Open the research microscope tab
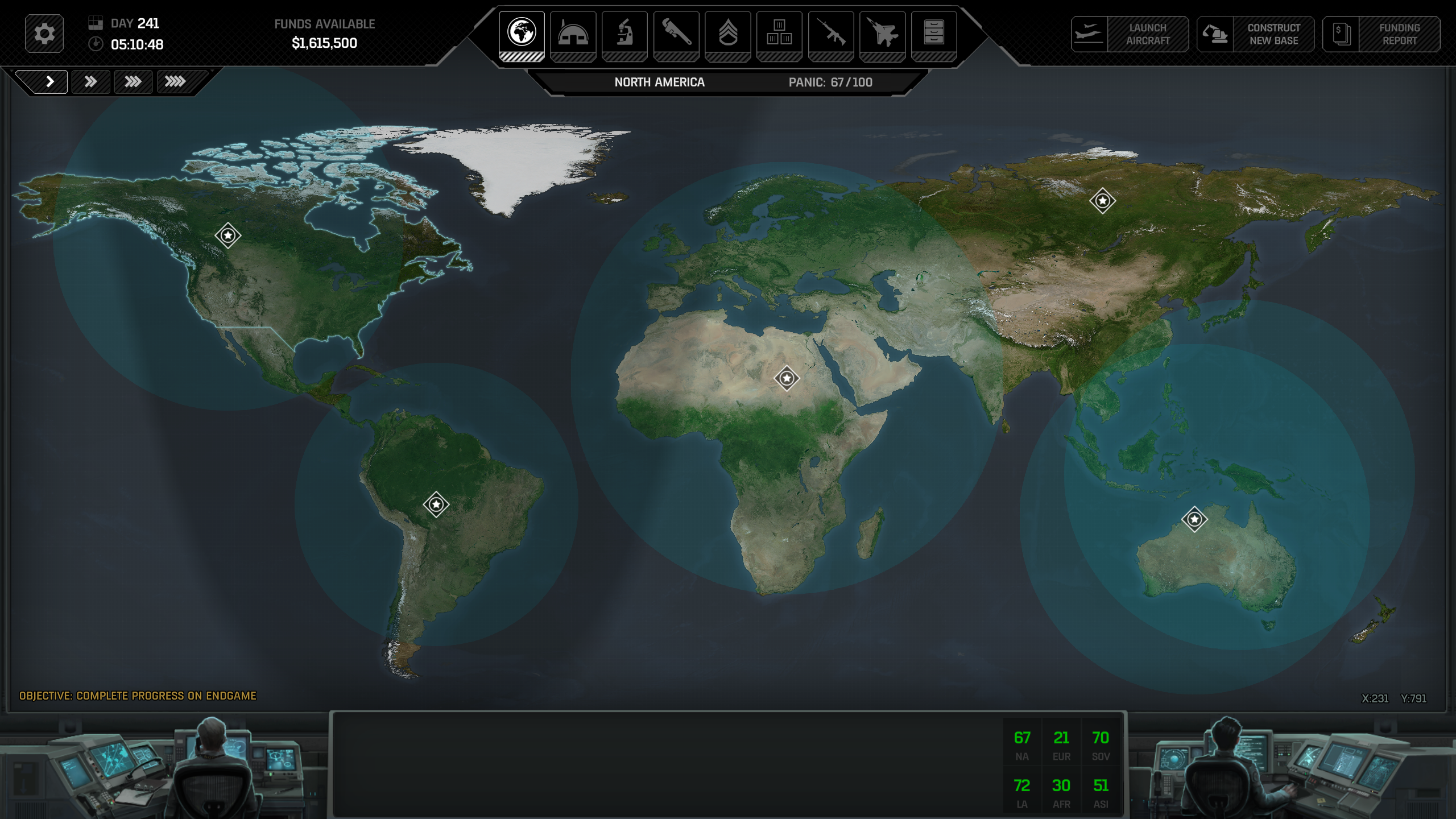The height and width of the screenshot is (819, 1456). (624, 36)
